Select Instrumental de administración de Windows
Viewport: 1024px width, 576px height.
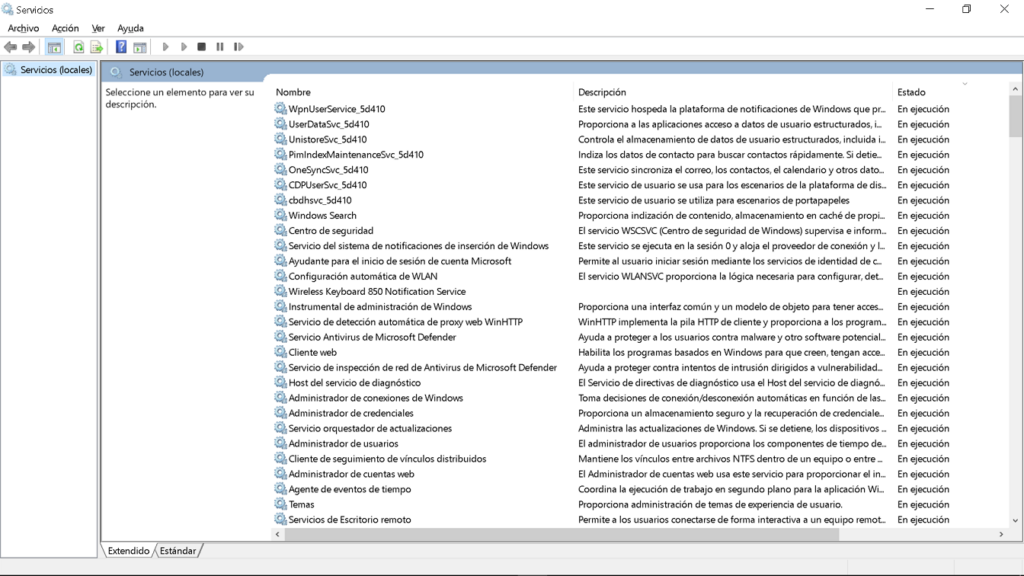pyautogui.click(x=380, y=307)
